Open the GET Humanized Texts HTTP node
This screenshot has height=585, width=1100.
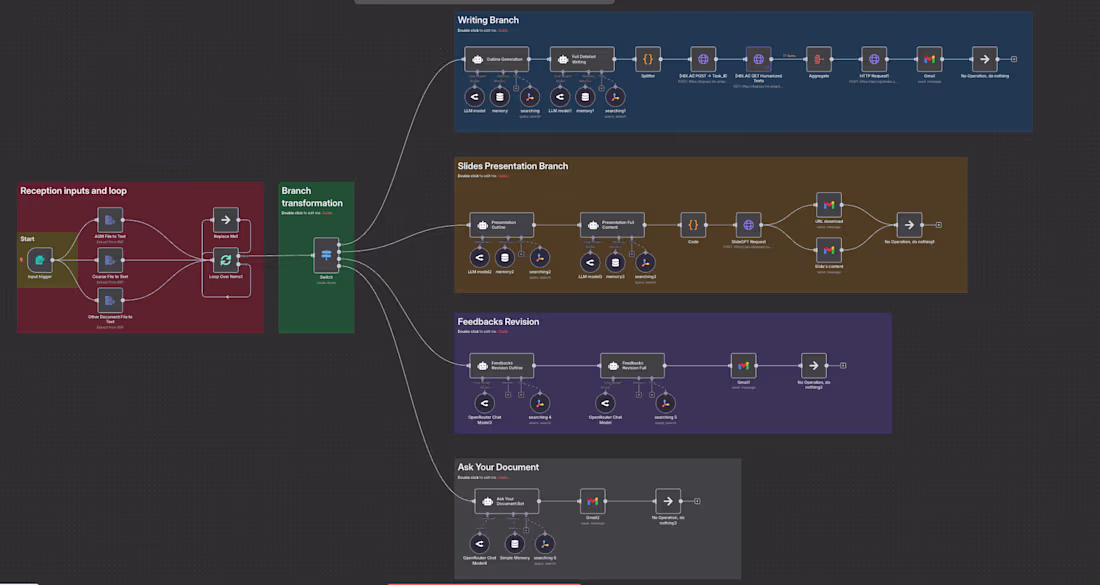point(758,59)
